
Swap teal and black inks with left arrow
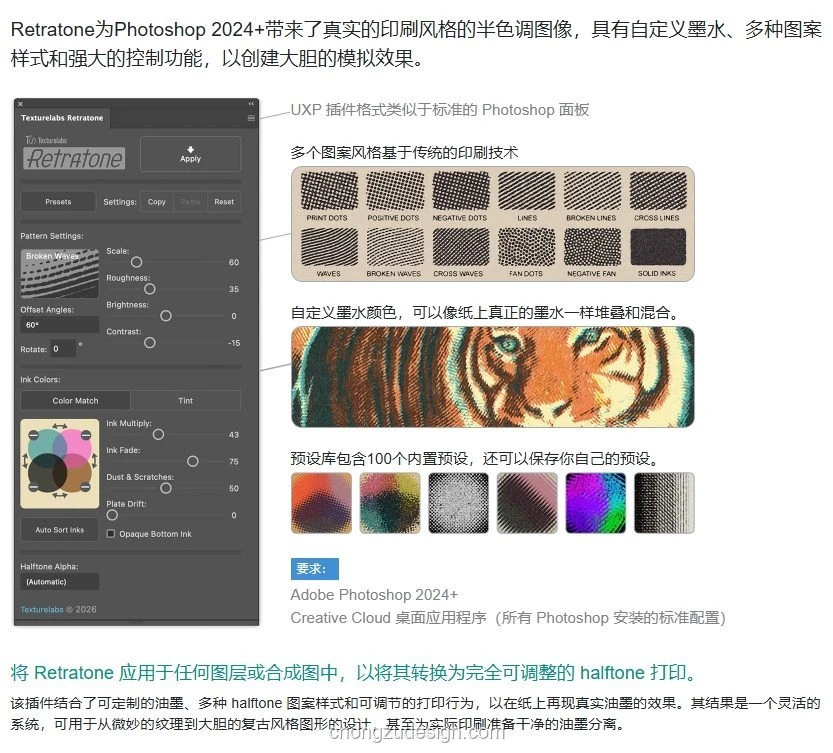pyautogui.click(x=24, y=461)
